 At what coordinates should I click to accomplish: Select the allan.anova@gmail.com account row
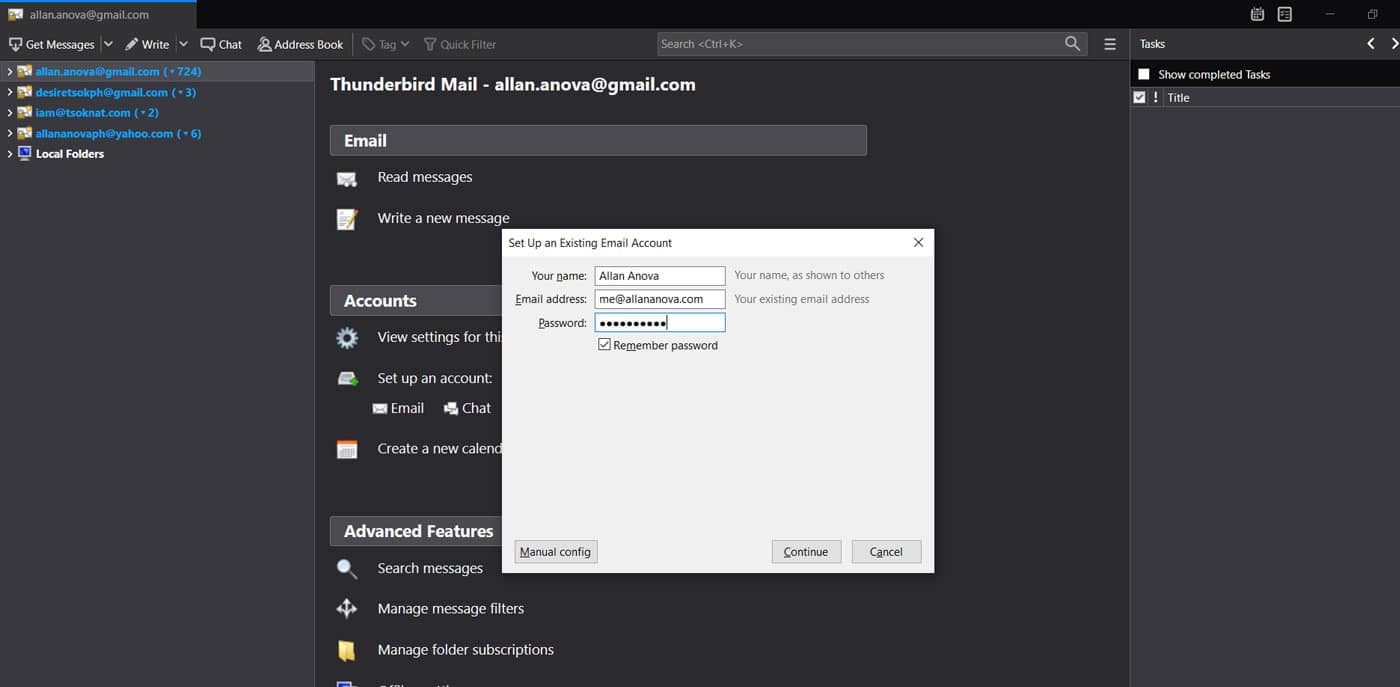click(x=157, y=72)
